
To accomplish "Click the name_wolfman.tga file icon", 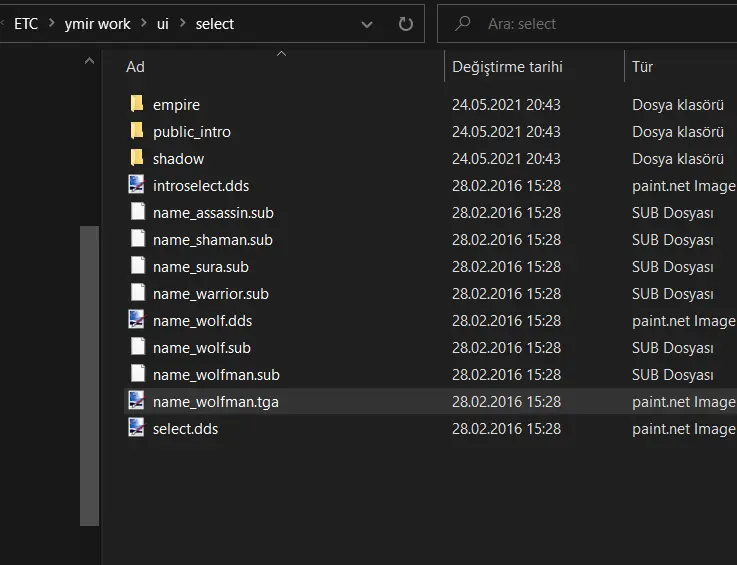I will (x=137, y=401).
